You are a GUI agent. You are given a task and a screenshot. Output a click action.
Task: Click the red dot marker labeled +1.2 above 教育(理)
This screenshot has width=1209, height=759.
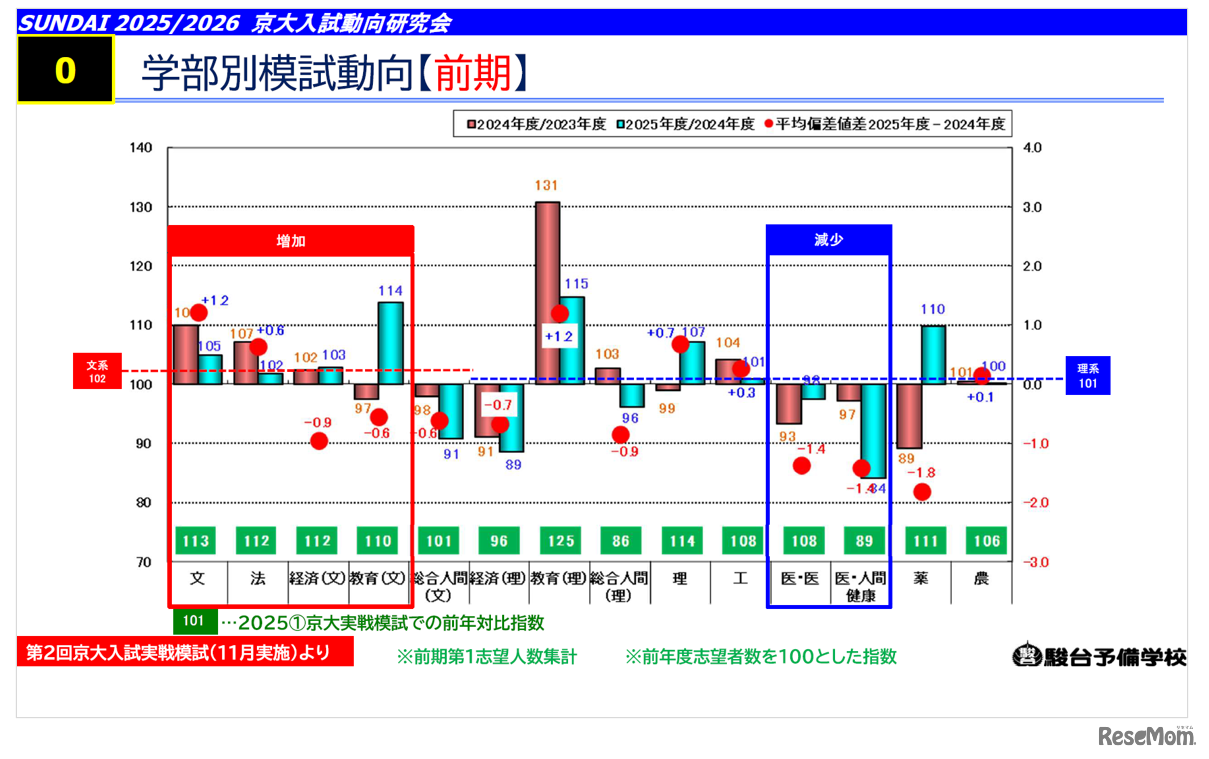560,312
